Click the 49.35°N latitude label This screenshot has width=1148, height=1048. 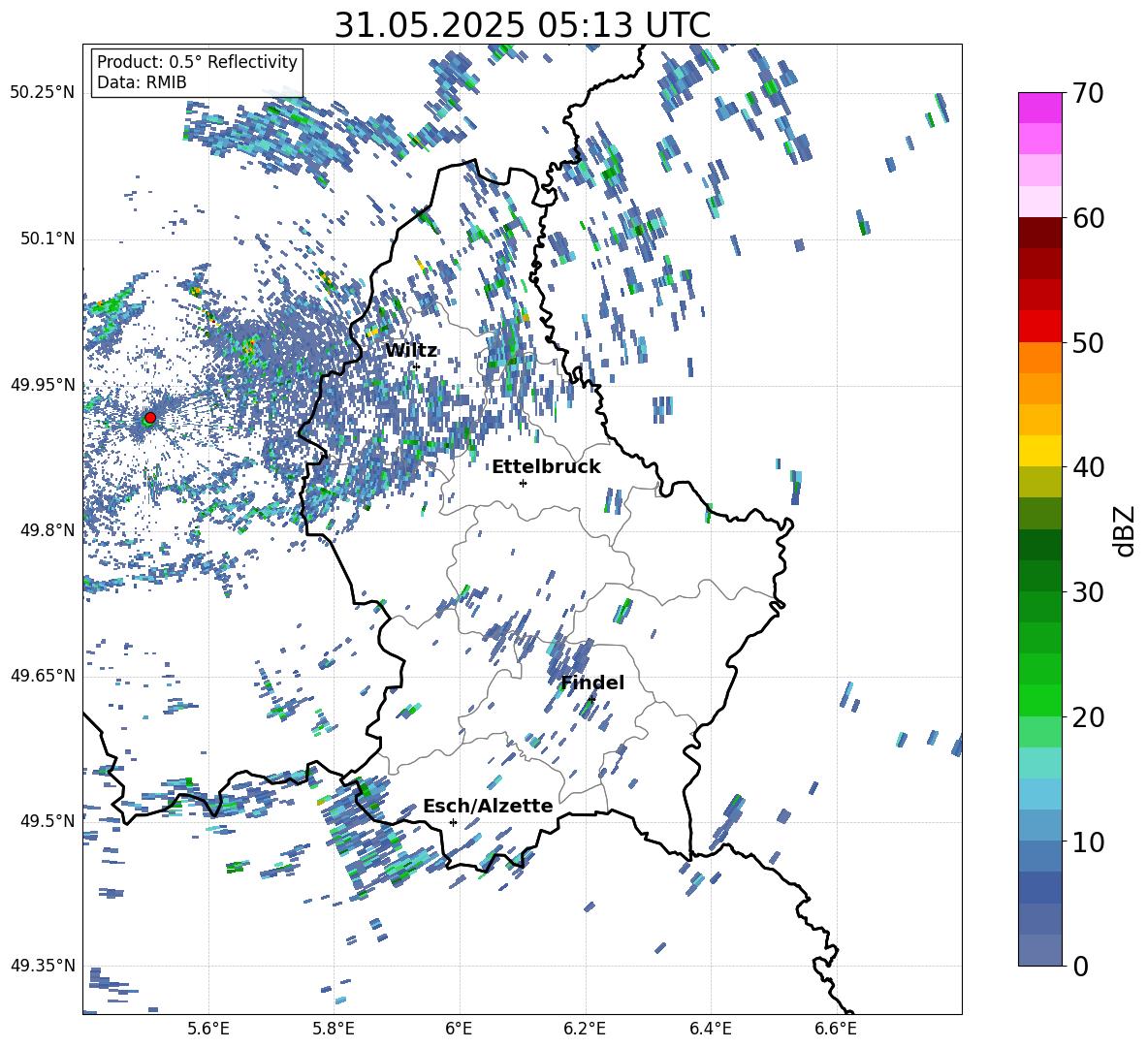[43, 966]
